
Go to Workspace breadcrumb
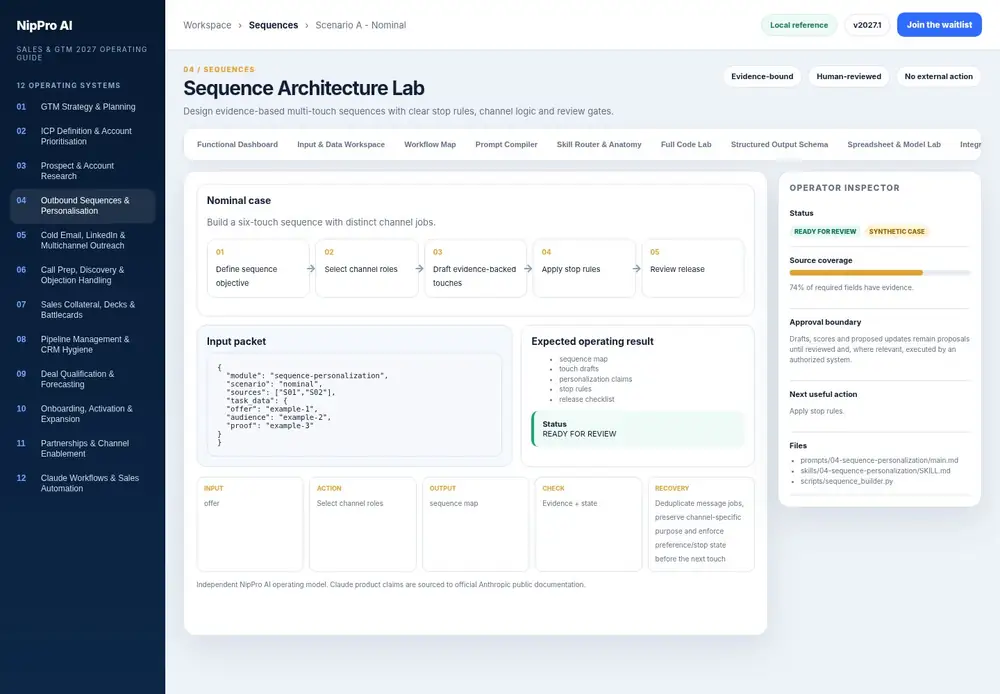click(x=207, y=25)
